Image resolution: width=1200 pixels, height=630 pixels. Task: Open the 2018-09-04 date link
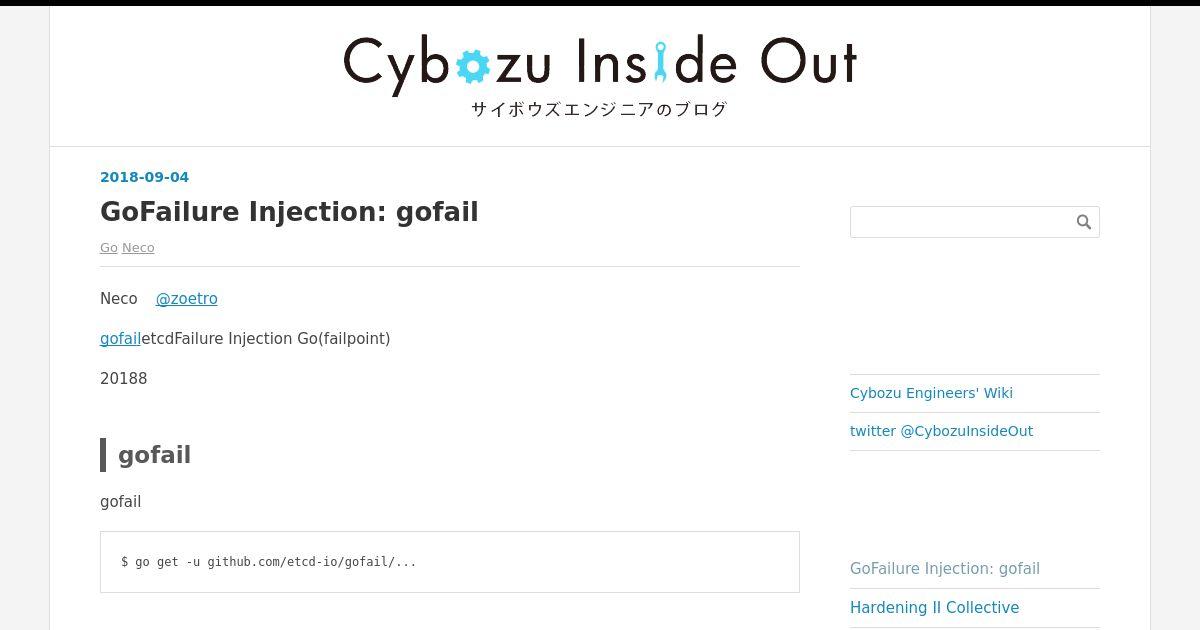point(144,177)
